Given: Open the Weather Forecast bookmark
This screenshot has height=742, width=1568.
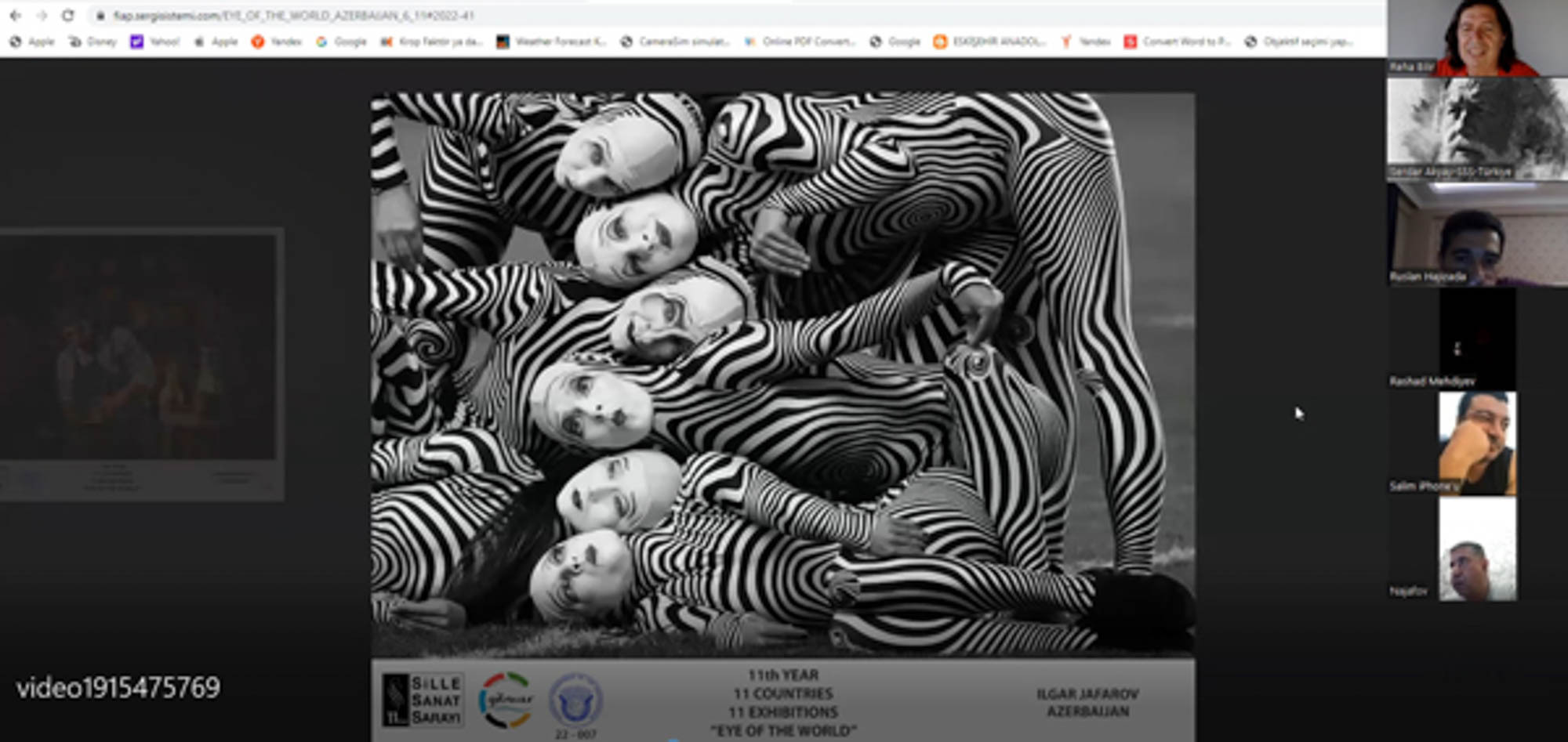Looking at the screenshot, I should click(x=552, y=42).
